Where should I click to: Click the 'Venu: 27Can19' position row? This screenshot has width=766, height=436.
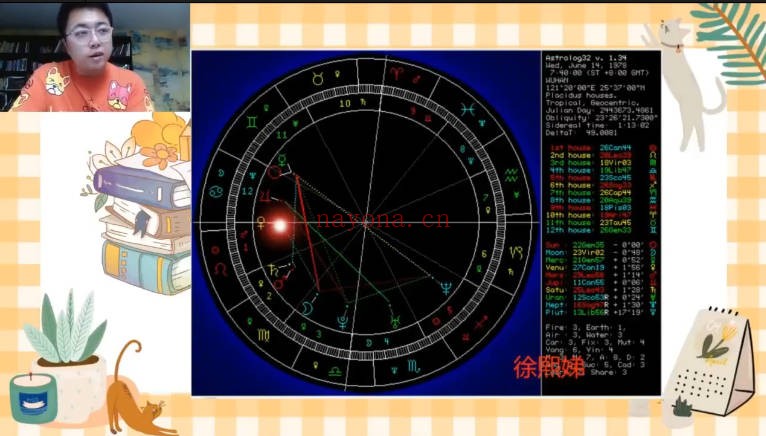pos(601,267)
